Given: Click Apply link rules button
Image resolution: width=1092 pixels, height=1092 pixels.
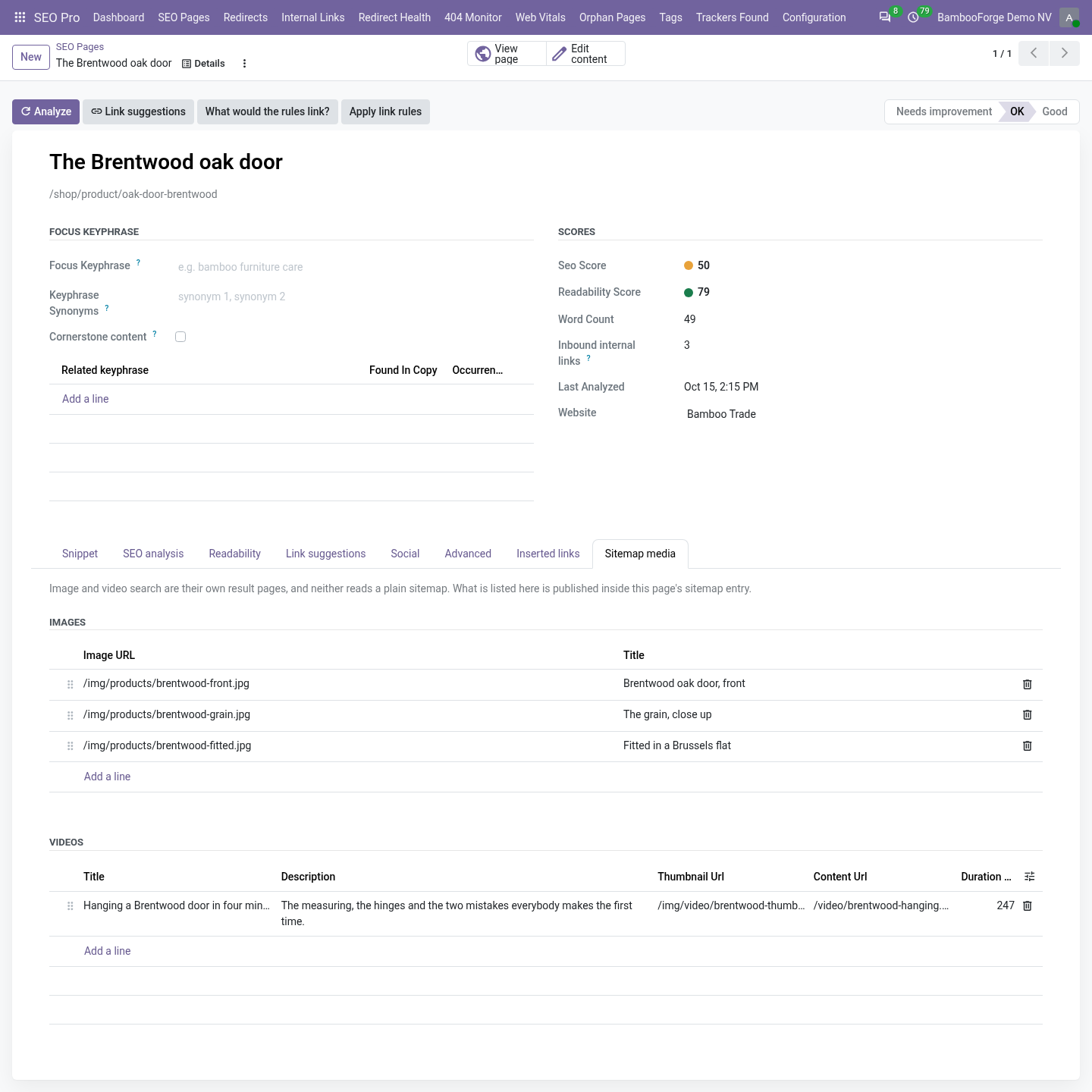Looking at the screenshot, I should click(385, 111).
